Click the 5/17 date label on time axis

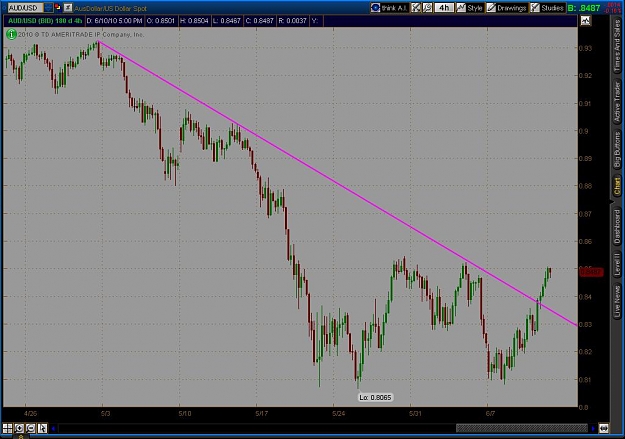(261, 413)
